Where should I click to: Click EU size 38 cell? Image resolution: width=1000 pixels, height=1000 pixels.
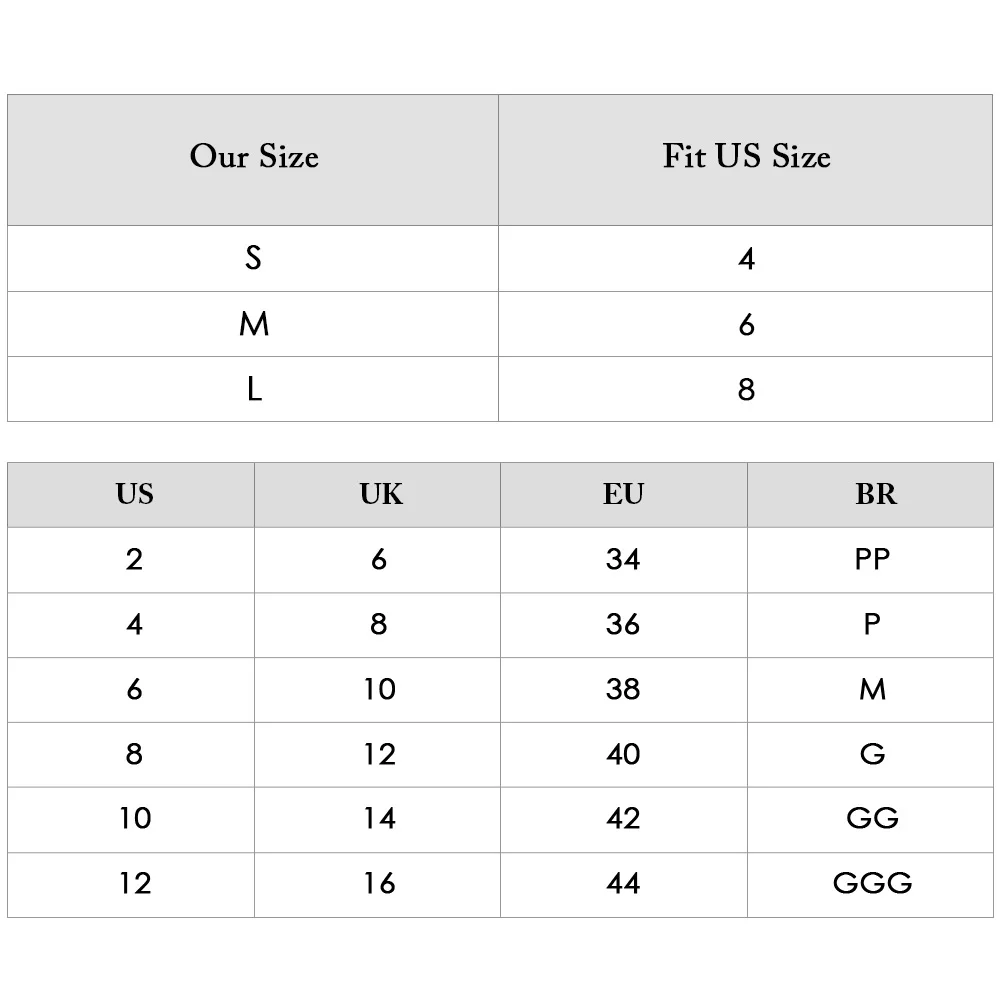click(623, 689)
